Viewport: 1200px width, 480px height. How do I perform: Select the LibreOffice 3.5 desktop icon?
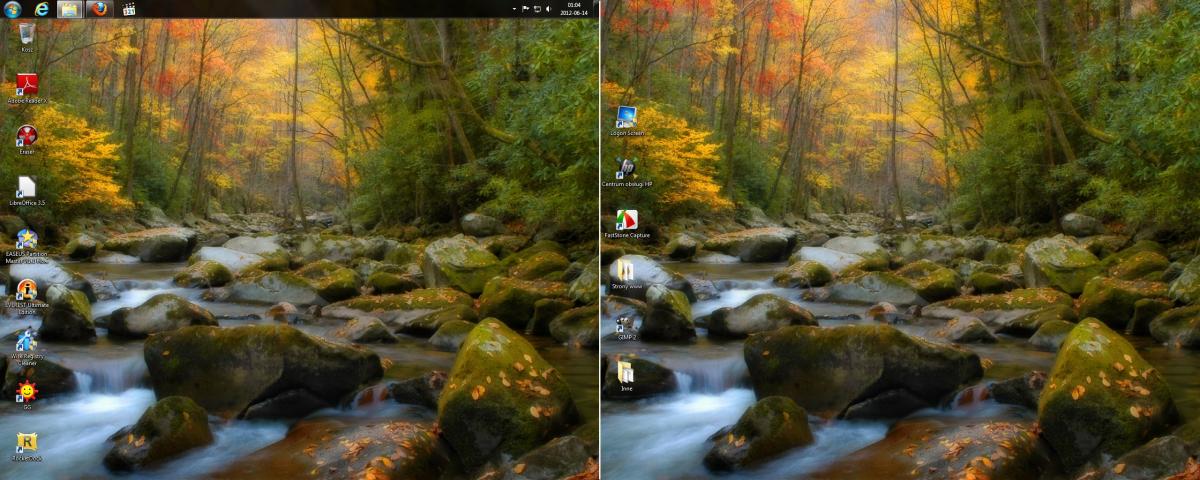click(27, 190)
